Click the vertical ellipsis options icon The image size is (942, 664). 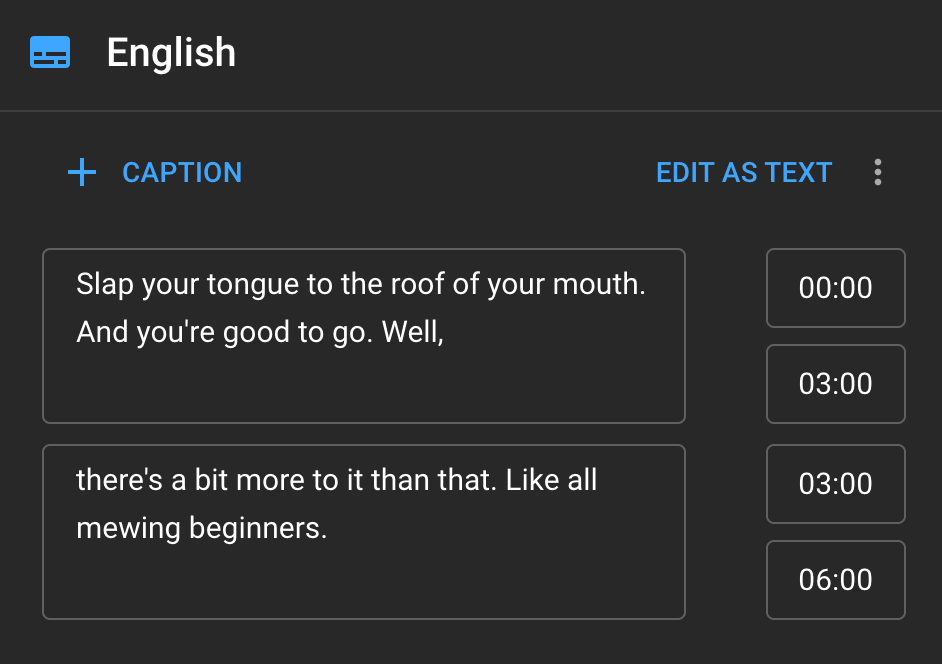click(877, 172)
